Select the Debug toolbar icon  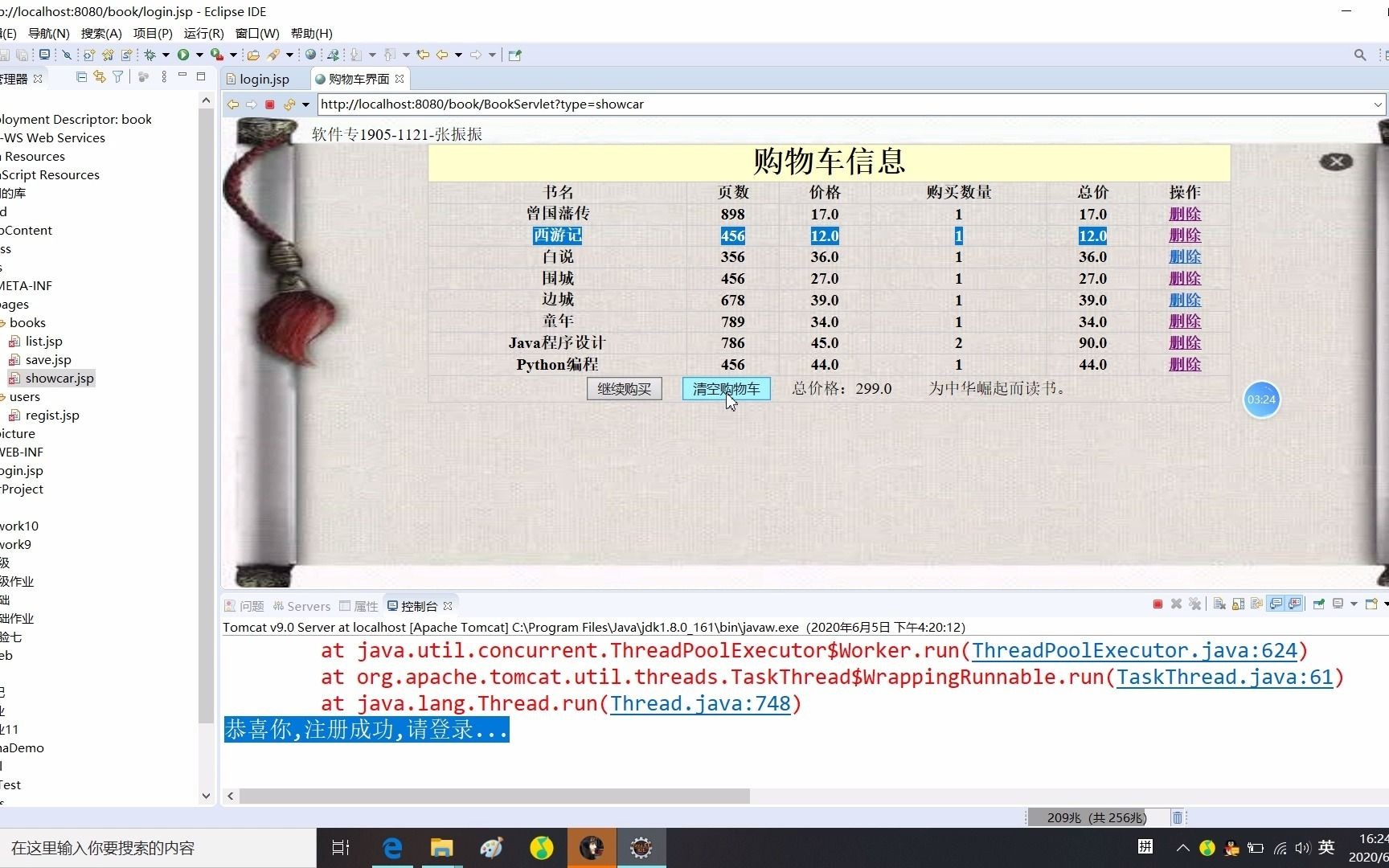[150, 55]
